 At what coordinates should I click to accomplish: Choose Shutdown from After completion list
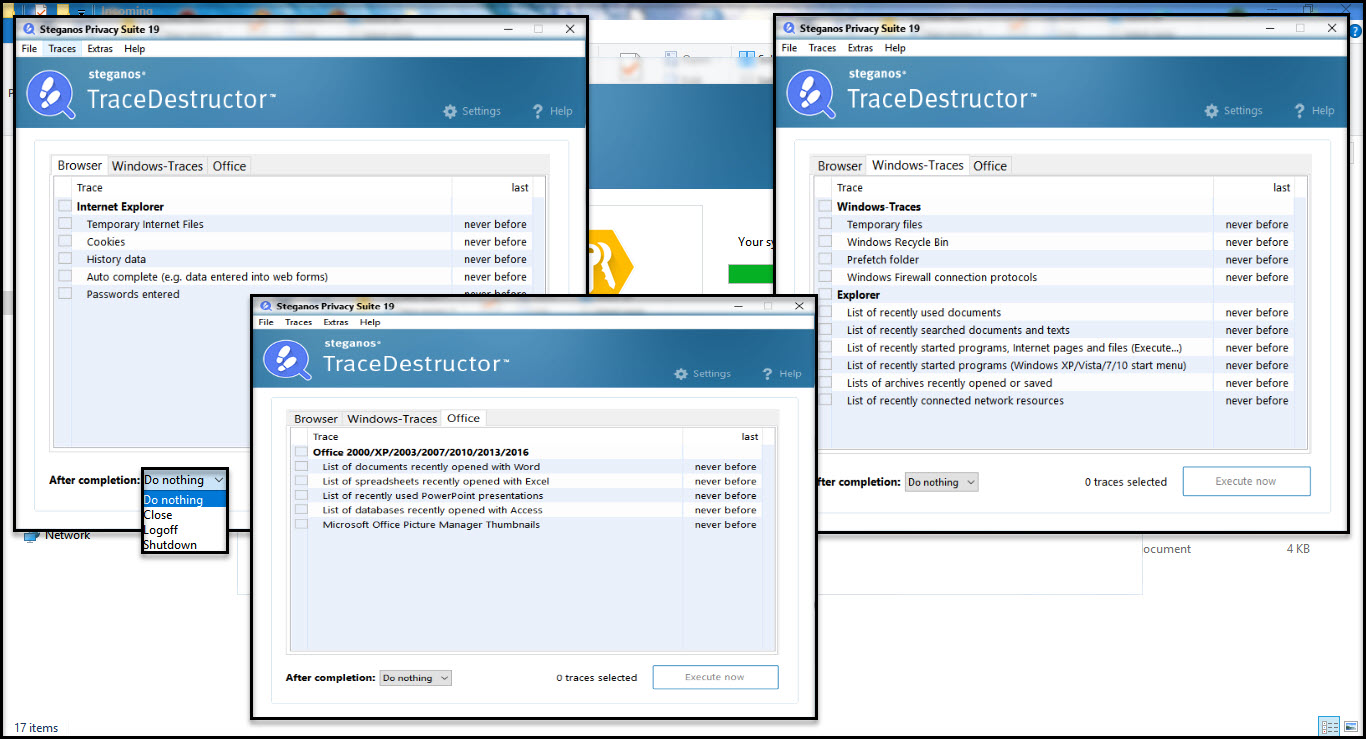(x=185, y=545)
